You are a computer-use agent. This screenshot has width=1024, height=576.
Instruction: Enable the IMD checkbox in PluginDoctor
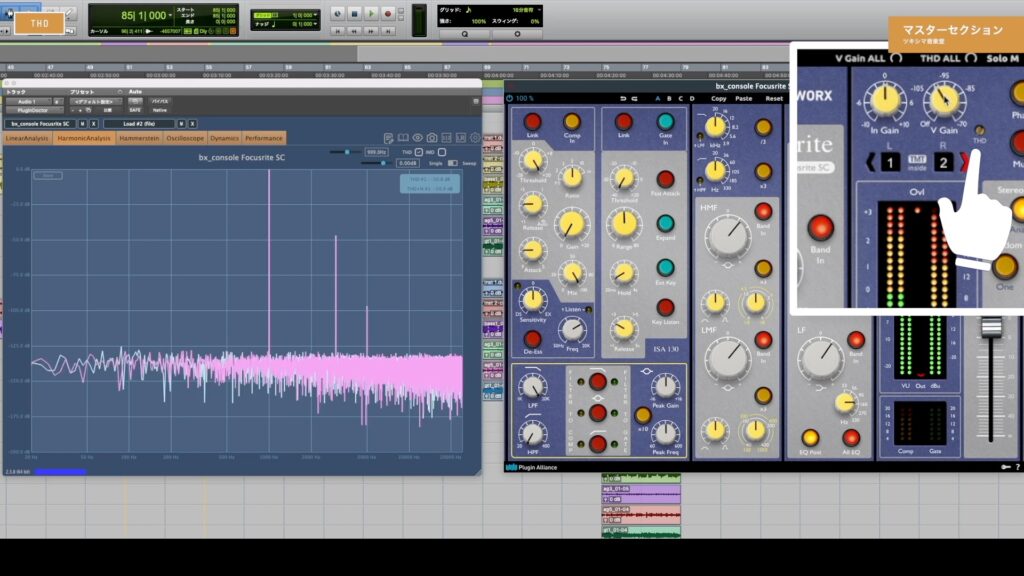[x=441, y=152]
